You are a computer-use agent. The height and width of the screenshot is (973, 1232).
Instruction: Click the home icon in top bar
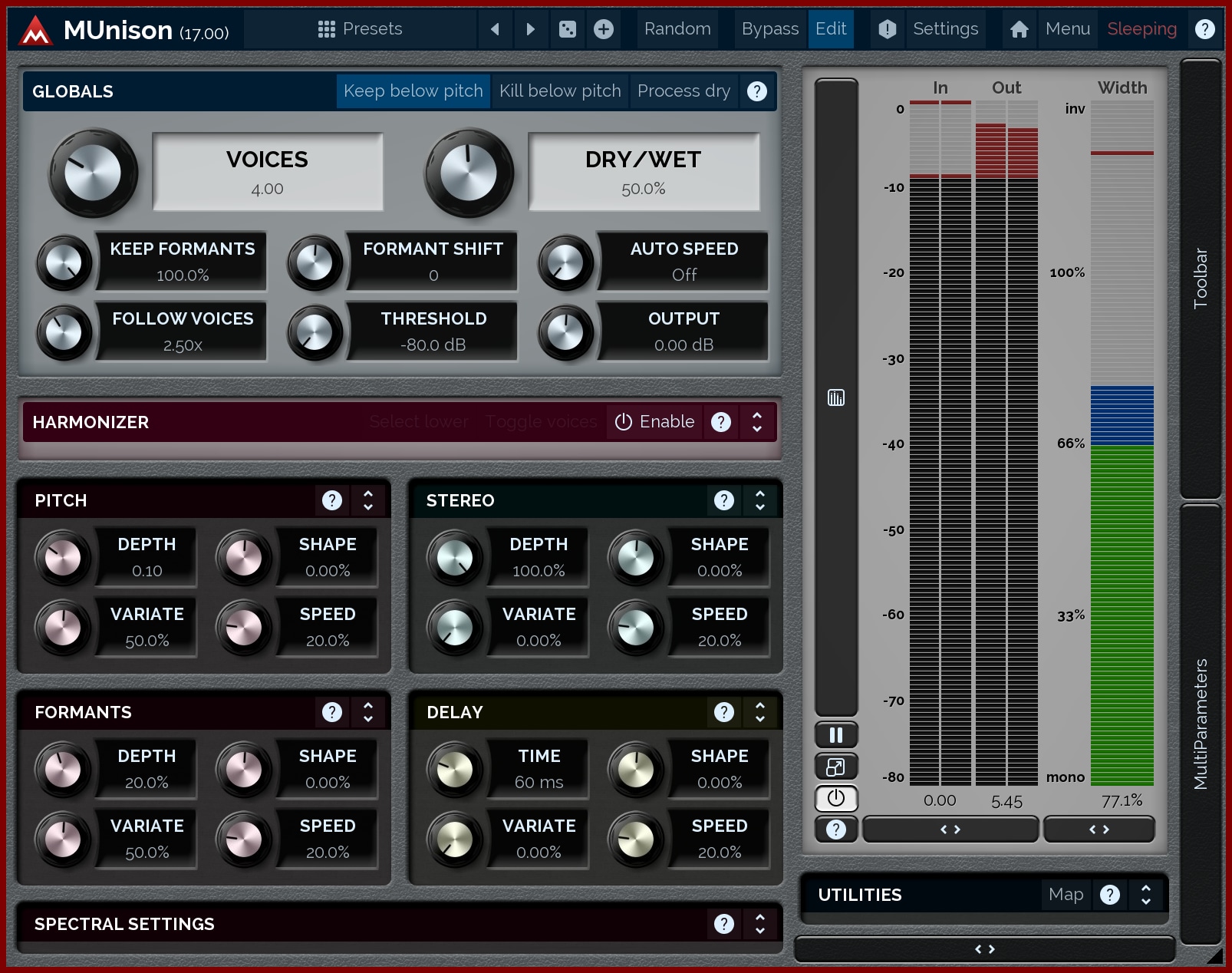[1019, 29]
